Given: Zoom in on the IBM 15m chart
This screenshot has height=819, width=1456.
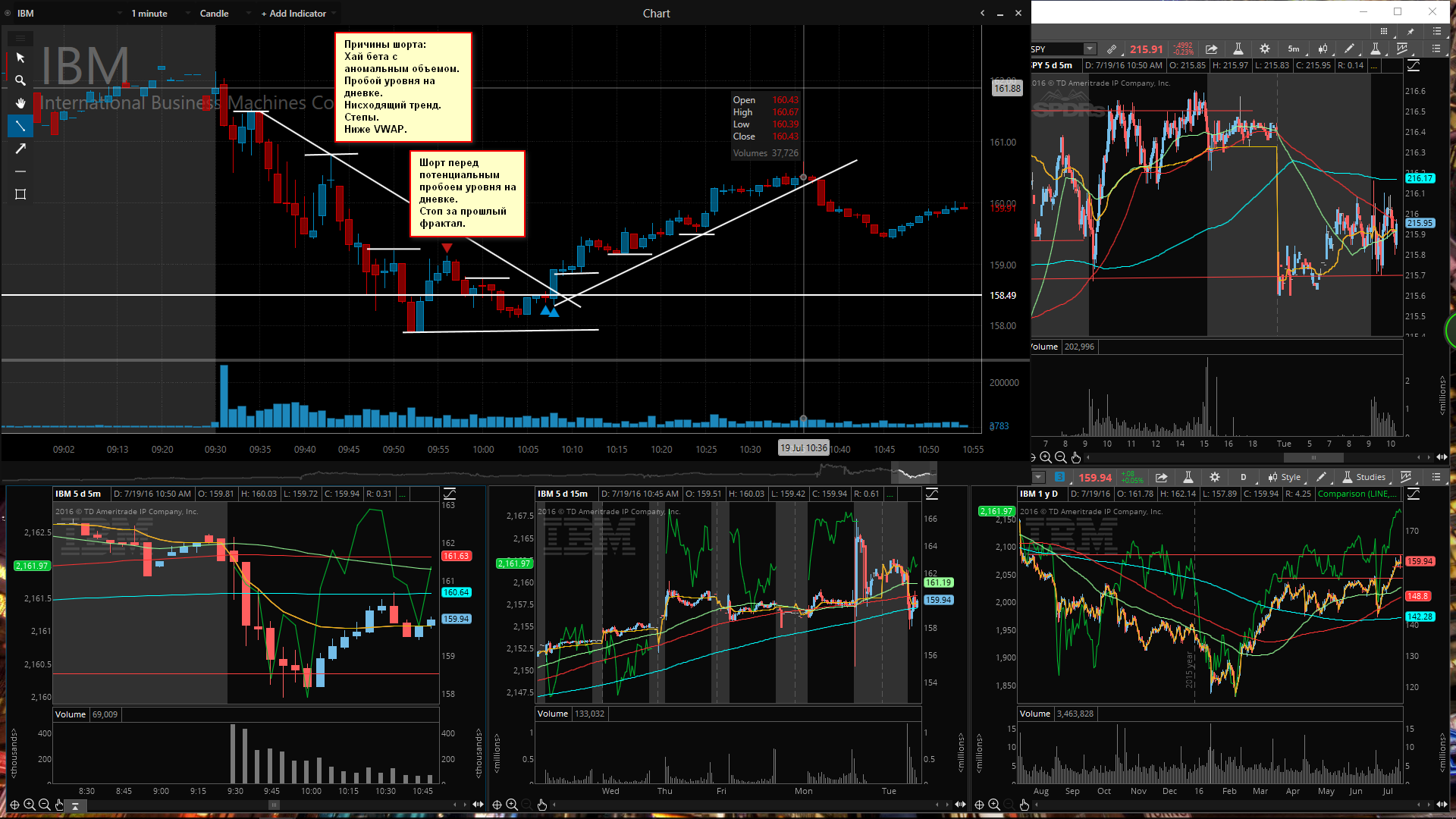Looking at the screenshot, I should 512,805.
